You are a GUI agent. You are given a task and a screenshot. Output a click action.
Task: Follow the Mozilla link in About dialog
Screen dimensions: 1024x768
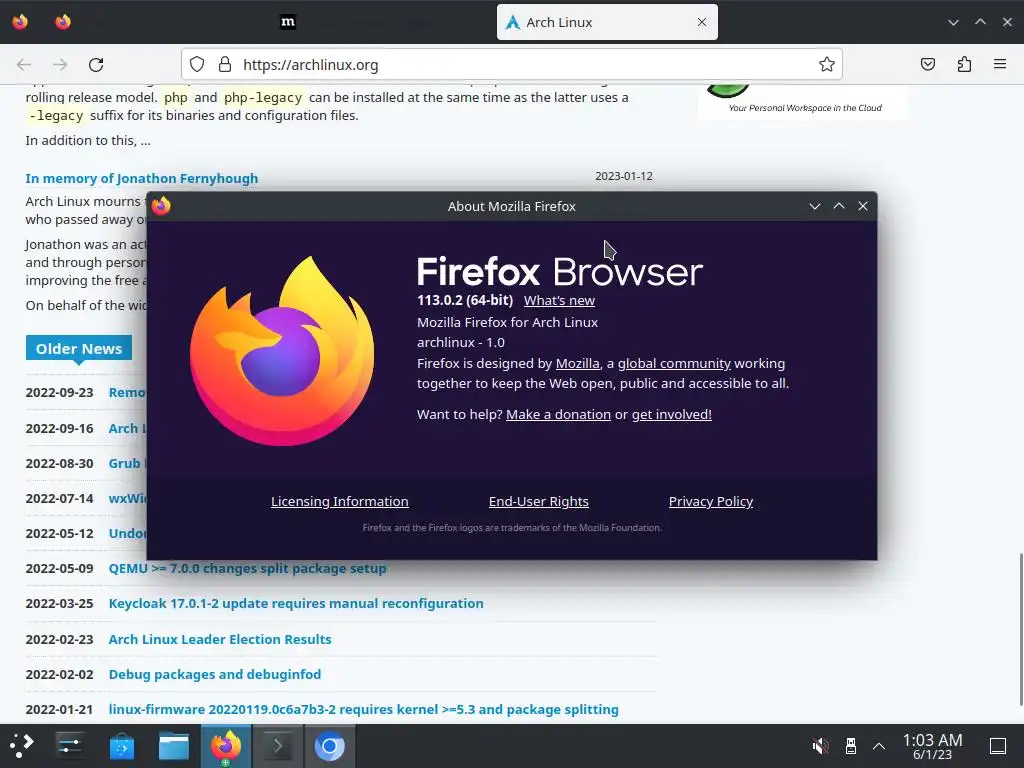[577, 363]
